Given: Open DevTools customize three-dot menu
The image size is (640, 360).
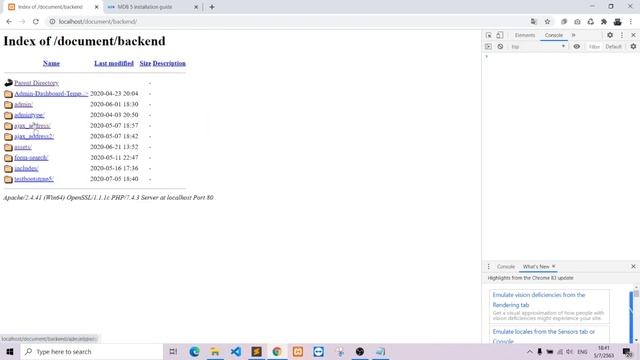Looking at the screenshot, I should coord(622,36).
